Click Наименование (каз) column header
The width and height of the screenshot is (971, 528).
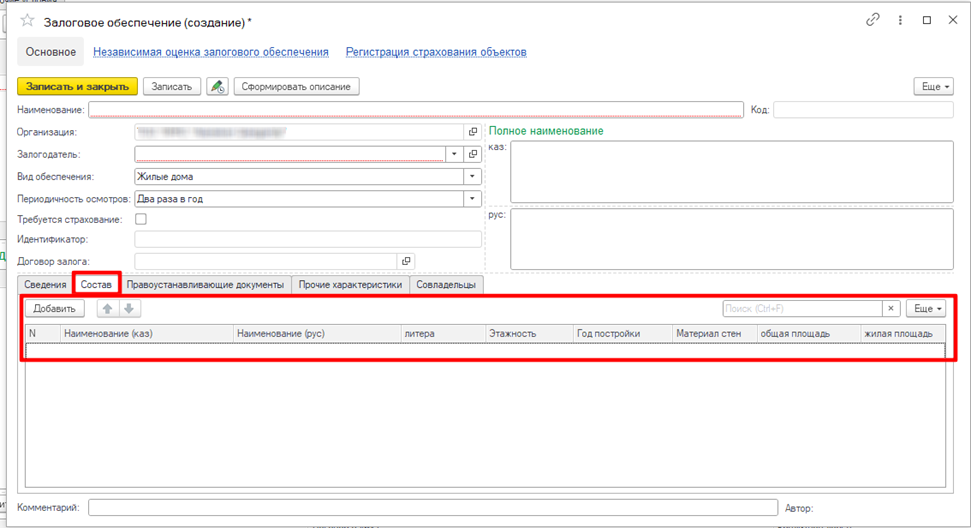(147, 334)
